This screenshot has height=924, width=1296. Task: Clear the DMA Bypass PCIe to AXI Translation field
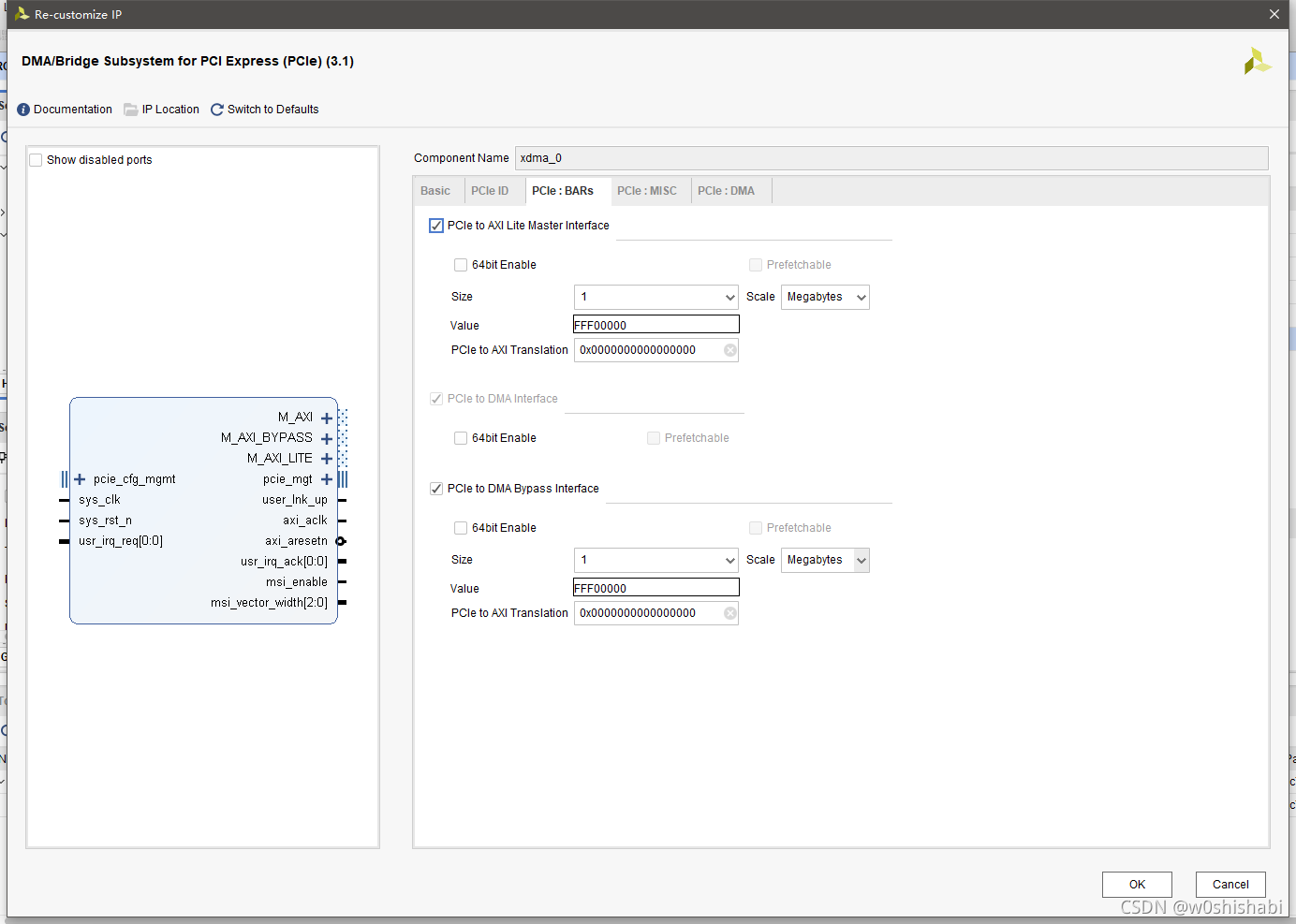point(730,613)
